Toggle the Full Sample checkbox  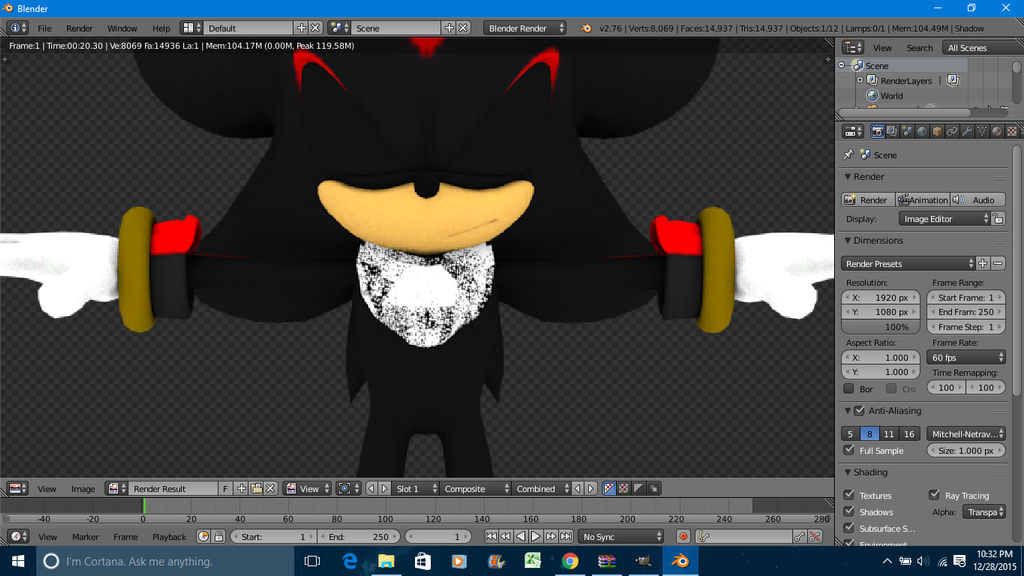pyautogui.click(x=849, y=451)
